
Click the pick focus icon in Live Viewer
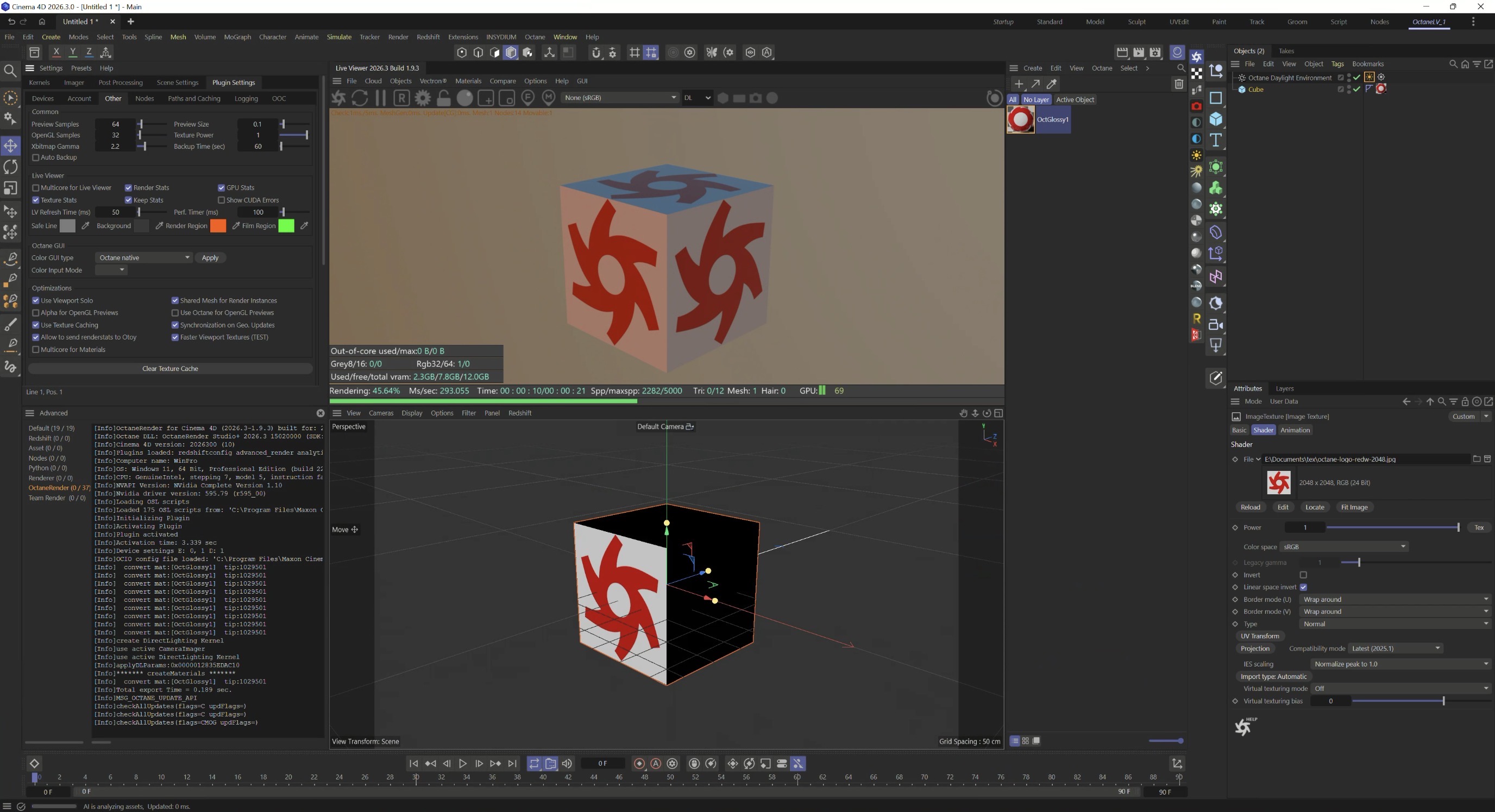tap(528, 98)
